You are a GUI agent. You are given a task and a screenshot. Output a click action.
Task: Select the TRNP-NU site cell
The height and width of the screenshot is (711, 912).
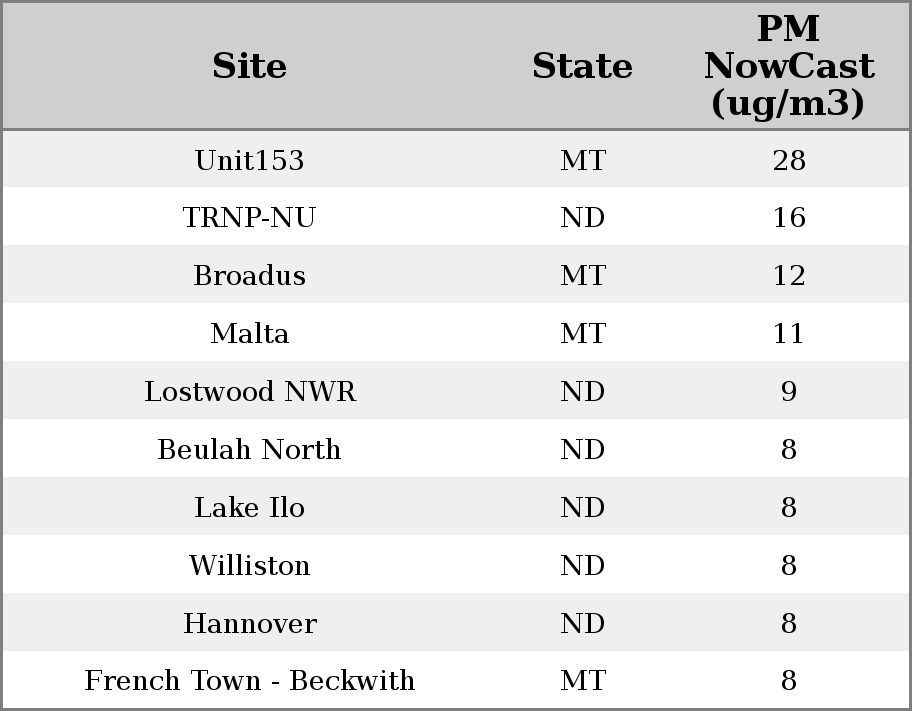tap(249, 218)
